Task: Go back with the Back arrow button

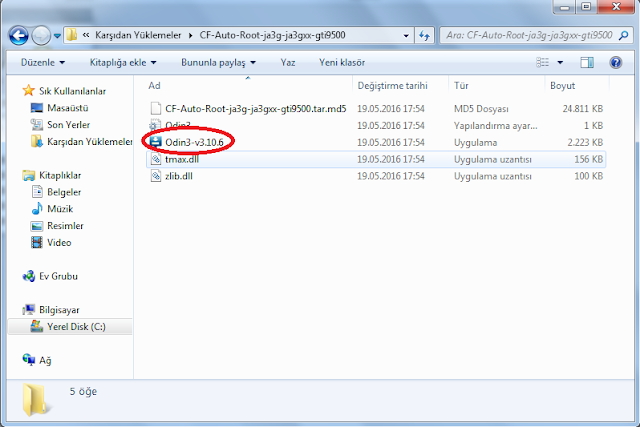Action: click(18, 36)
